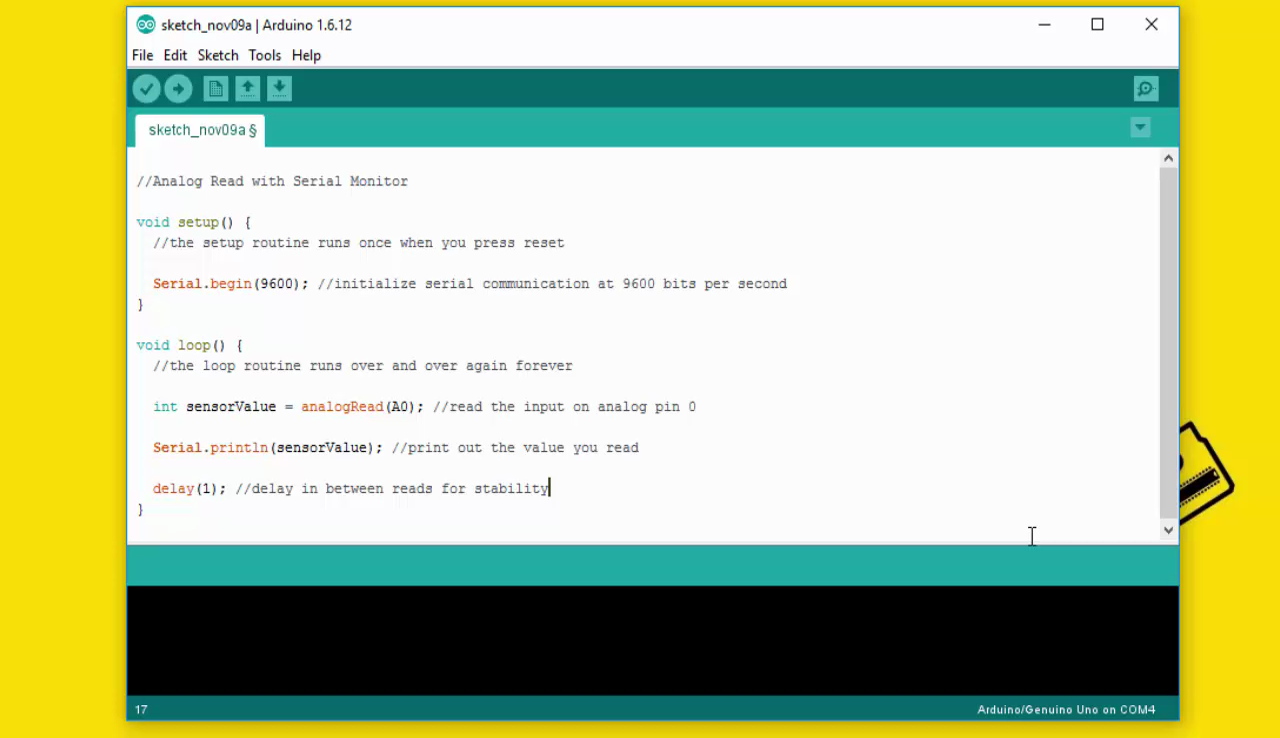Open the Sketch menu
Viewport: 1280px width, 738px height.
tap(218, 55)
